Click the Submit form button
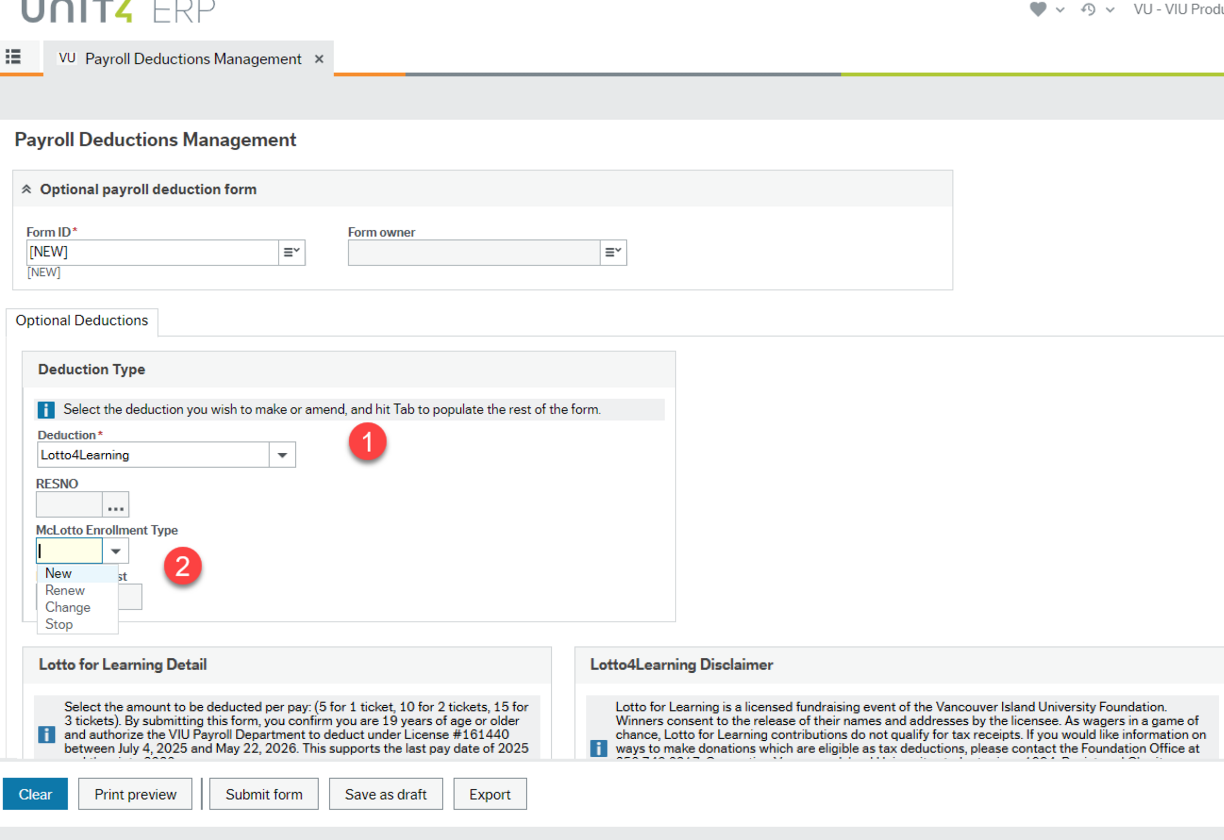The width and height of the screenshot is (1224, 840). (x=264, y=794)
